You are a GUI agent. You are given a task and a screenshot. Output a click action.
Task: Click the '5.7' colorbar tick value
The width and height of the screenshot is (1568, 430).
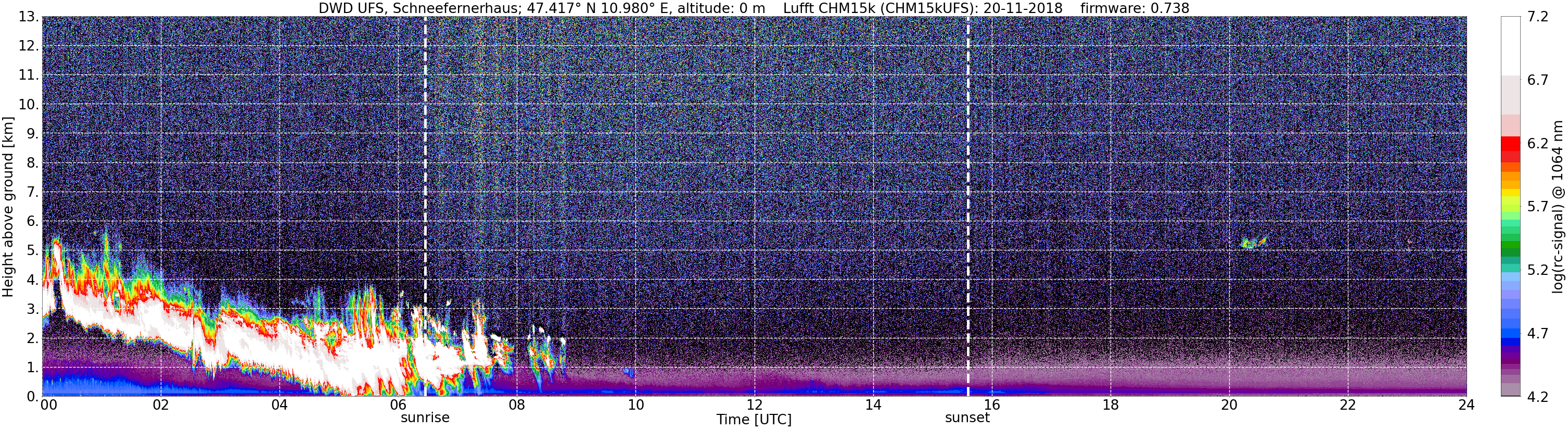click(1538, 207)
